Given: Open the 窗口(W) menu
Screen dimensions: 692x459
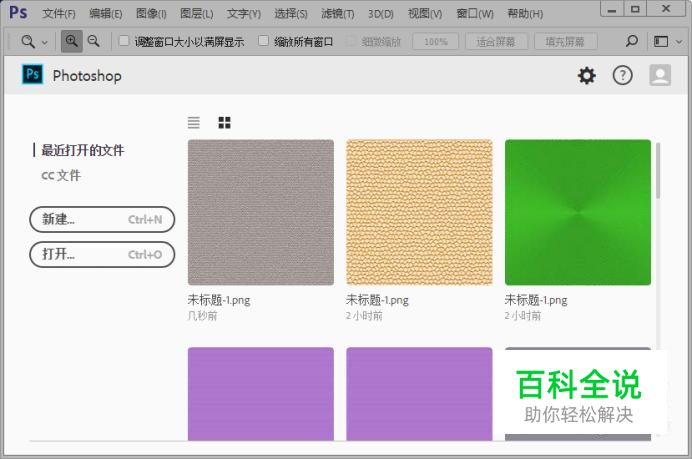Looking at the screenshot, I should coord(474,14).
